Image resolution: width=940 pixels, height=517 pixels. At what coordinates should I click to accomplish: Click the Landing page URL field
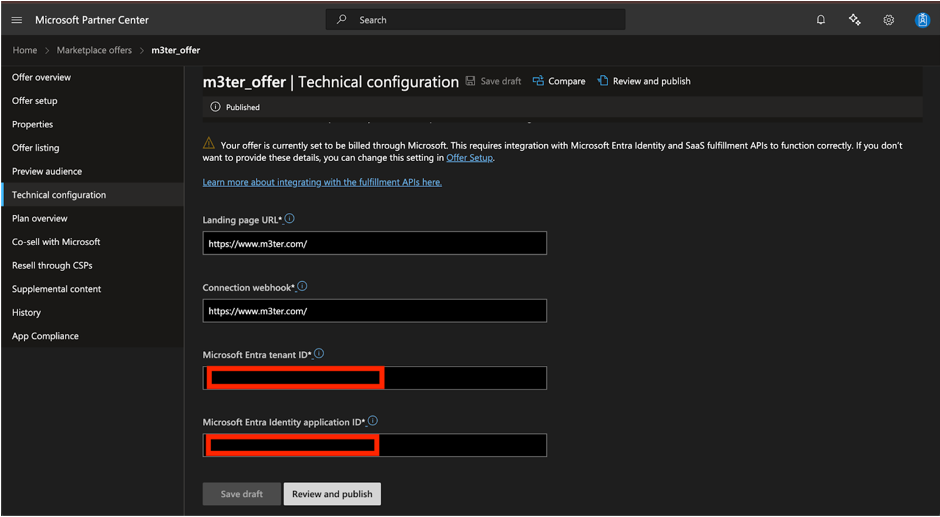375,243
